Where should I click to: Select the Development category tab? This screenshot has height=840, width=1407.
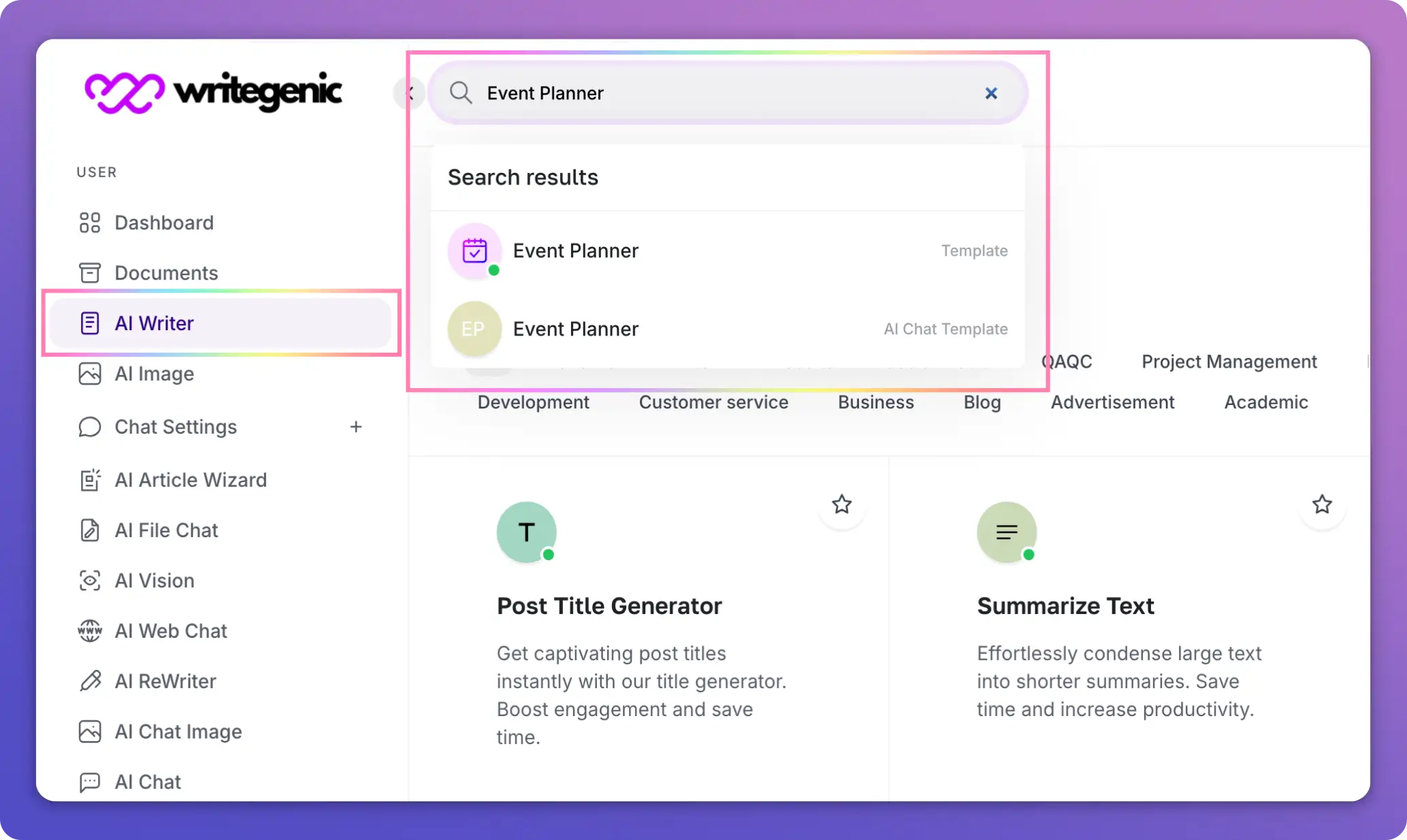pyautogui.click(x=533, y=402)
